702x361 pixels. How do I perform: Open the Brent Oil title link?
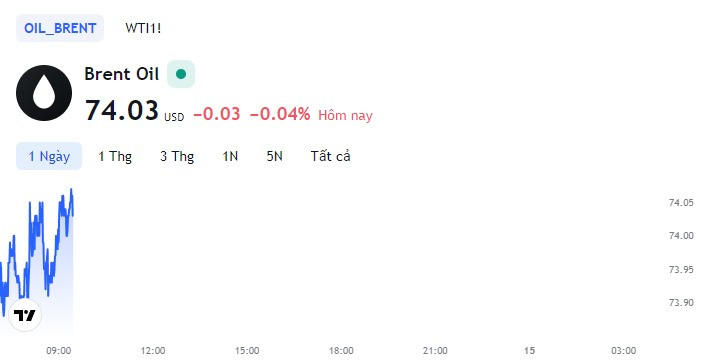122,74
